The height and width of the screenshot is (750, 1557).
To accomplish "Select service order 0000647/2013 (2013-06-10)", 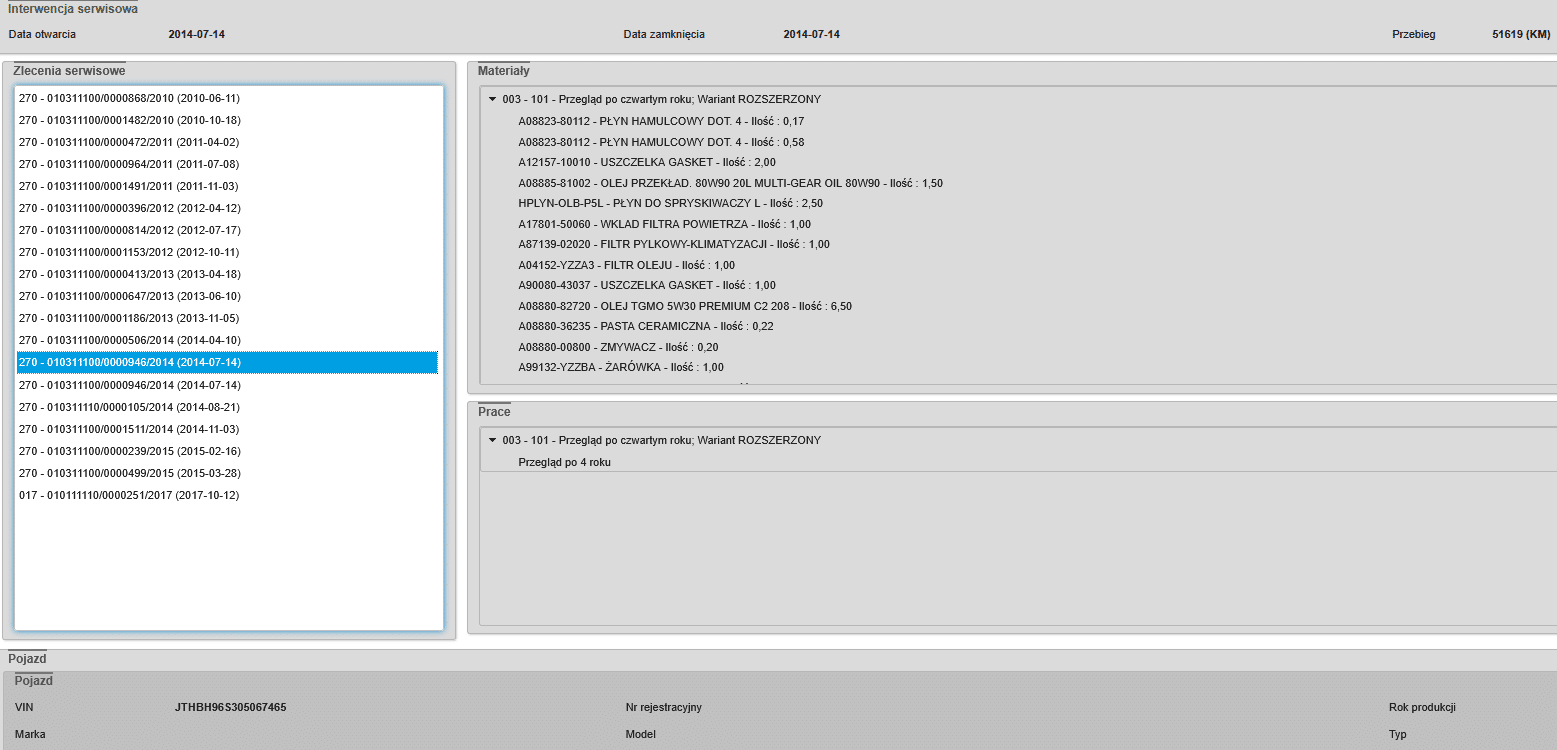I will [227, 296].
